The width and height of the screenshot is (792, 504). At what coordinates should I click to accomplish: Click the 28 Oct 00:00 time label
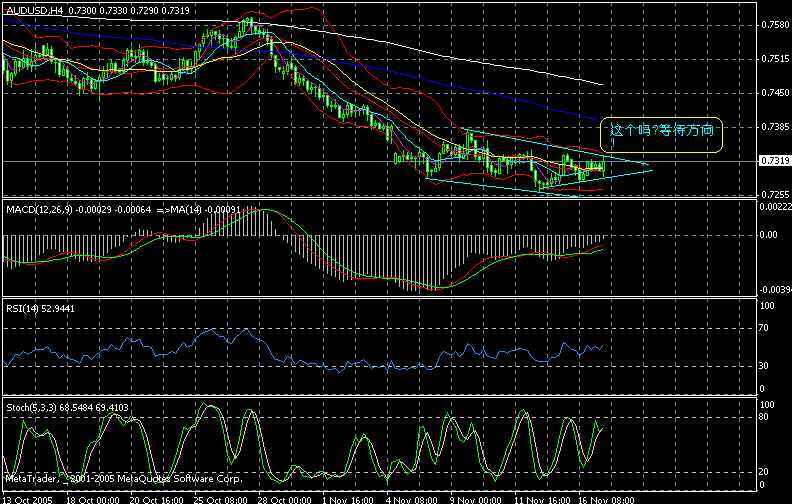[x=284, y=500]
